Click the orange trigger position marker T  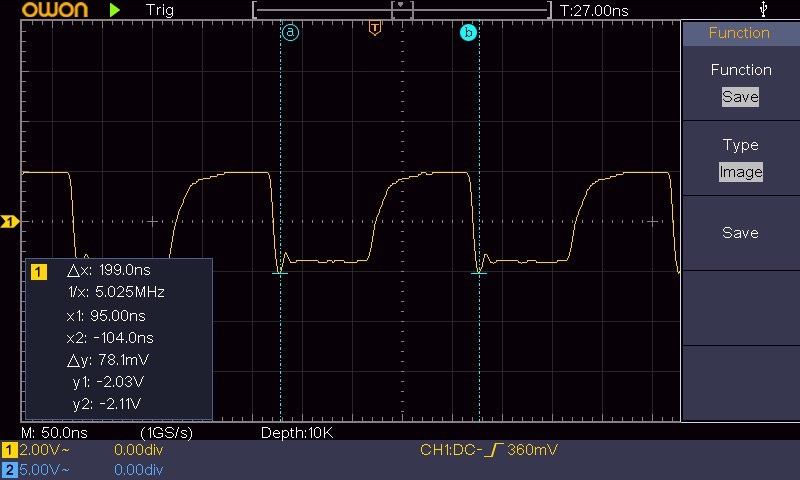(375, 28)
